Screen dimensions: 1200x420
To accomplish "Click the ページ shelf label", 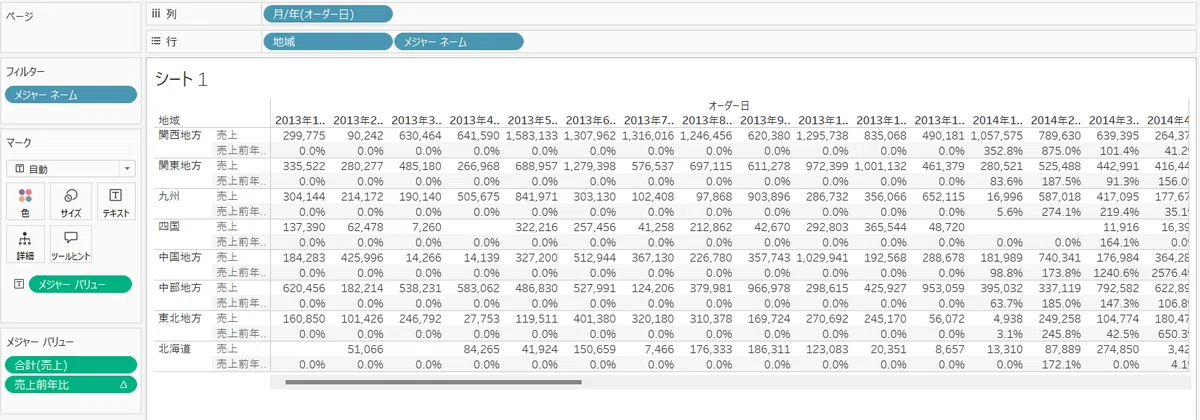I will [x=20, y=14].
